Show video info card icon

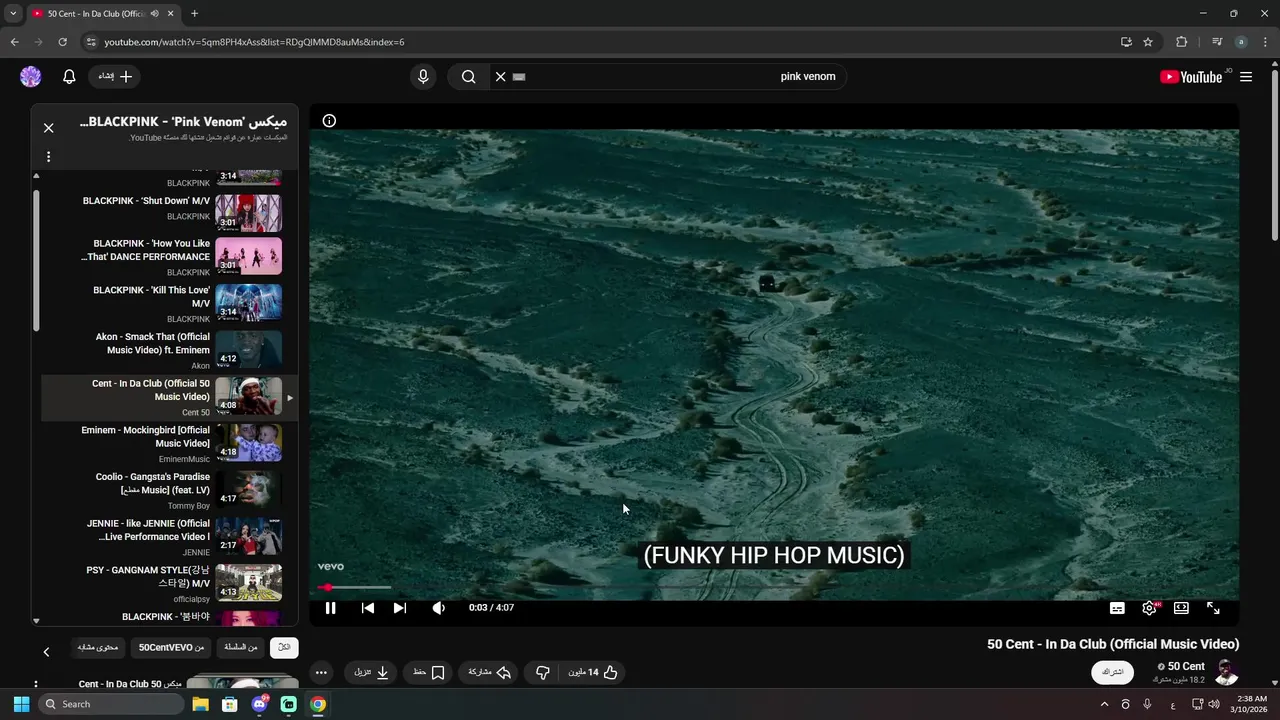pyautogui.click(x=329, y=121)
